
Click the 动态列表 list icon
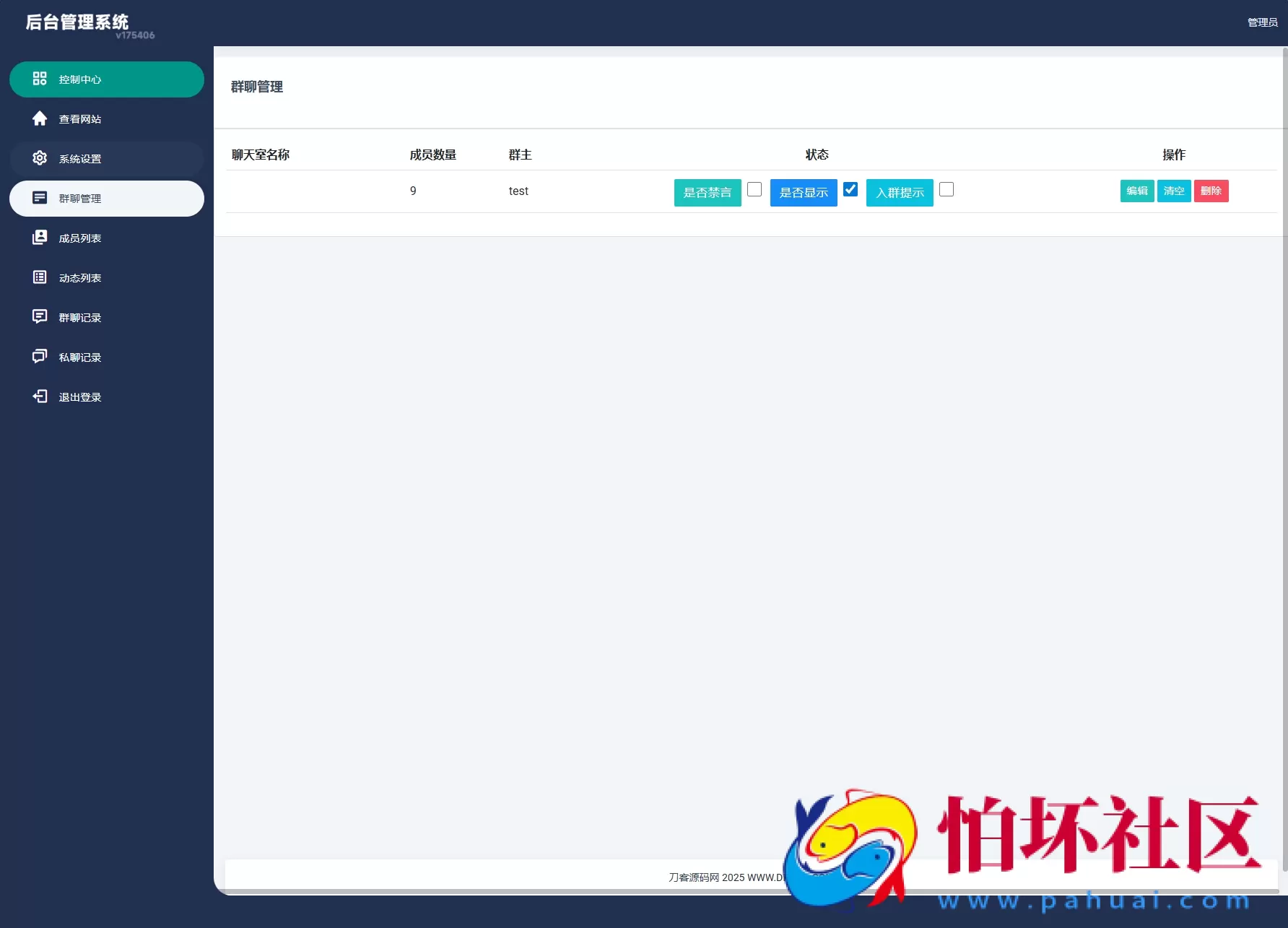pos(40,277)
